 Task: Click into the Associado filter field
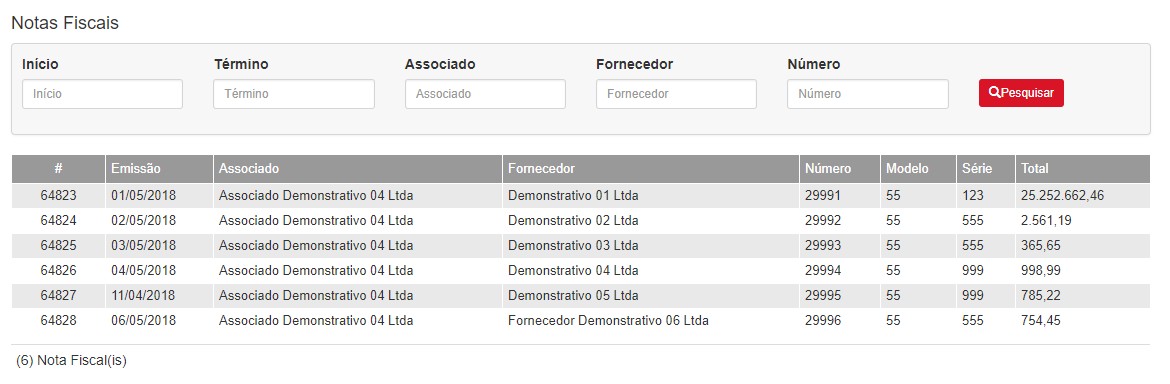pyautogui.click(x=485, y=94)
